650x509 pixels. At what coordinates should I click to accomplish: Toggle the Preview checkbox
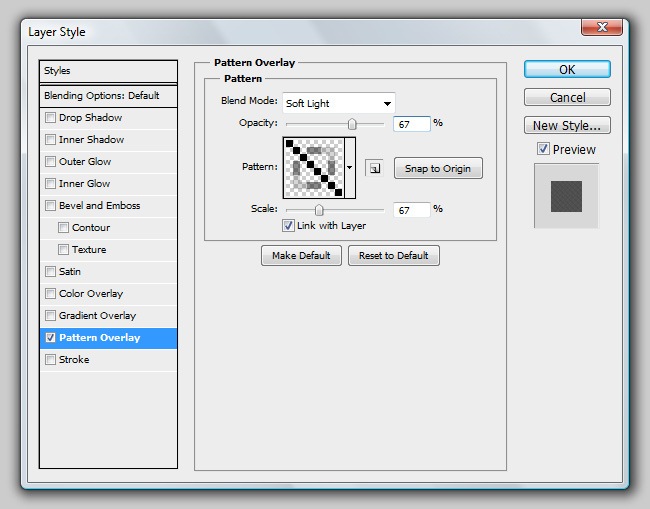click(543, 149)
